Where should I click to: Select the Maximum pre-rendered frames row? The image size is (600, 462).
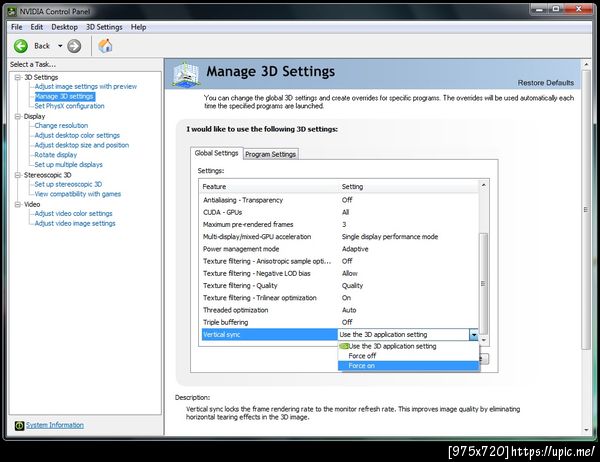point(340,224)
